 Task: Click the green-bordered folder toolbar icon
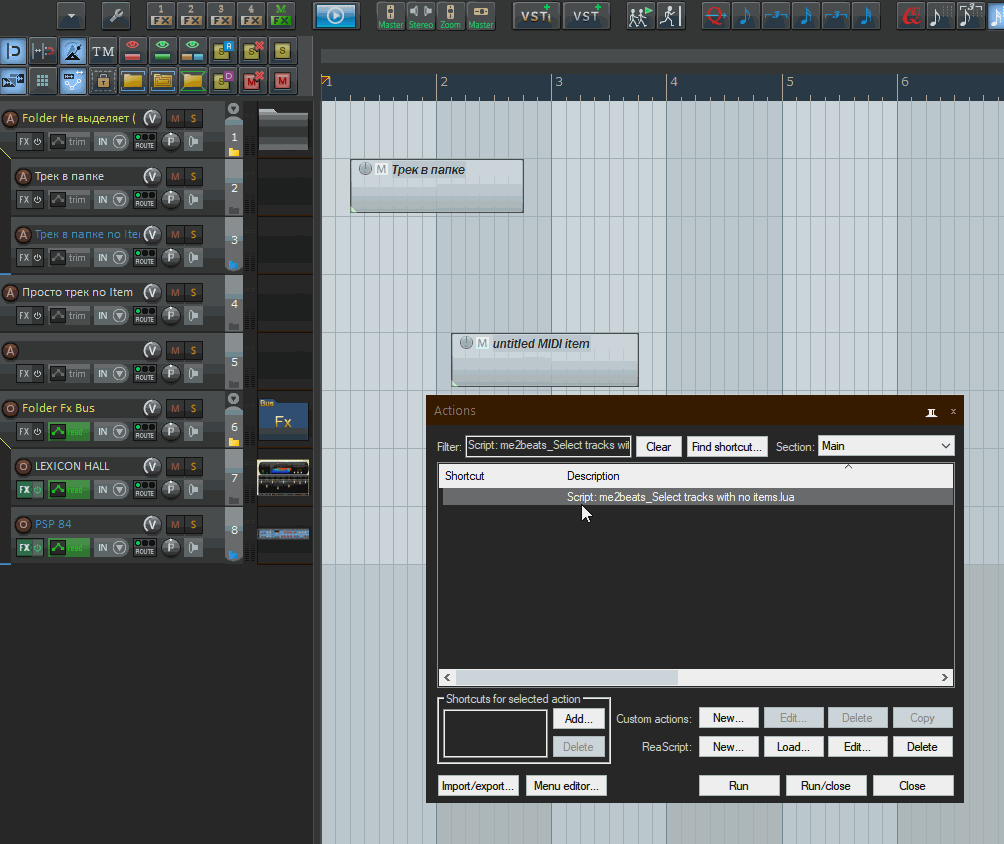193,81
